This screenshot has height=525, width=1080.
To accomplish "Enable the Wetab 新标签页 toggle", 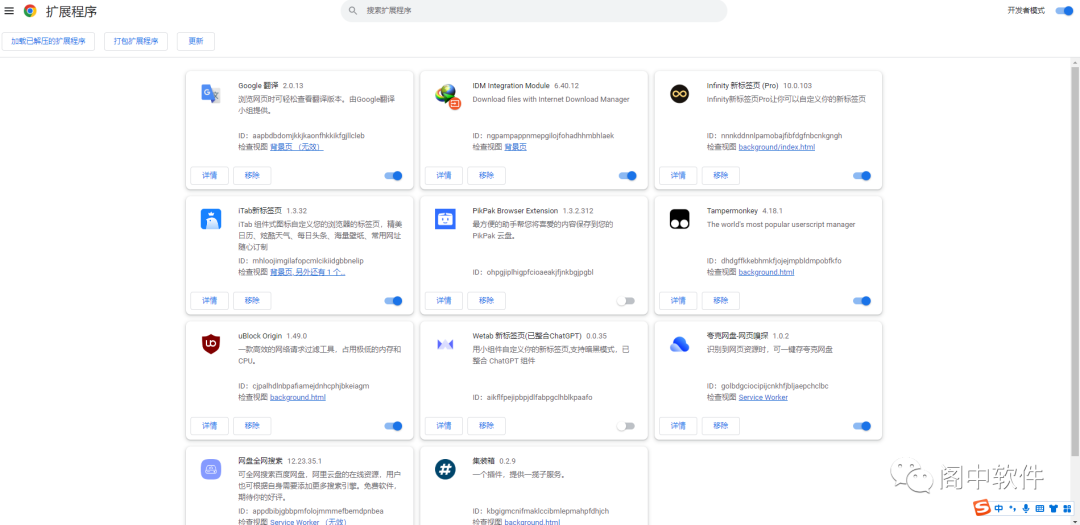I will (625, 426).
